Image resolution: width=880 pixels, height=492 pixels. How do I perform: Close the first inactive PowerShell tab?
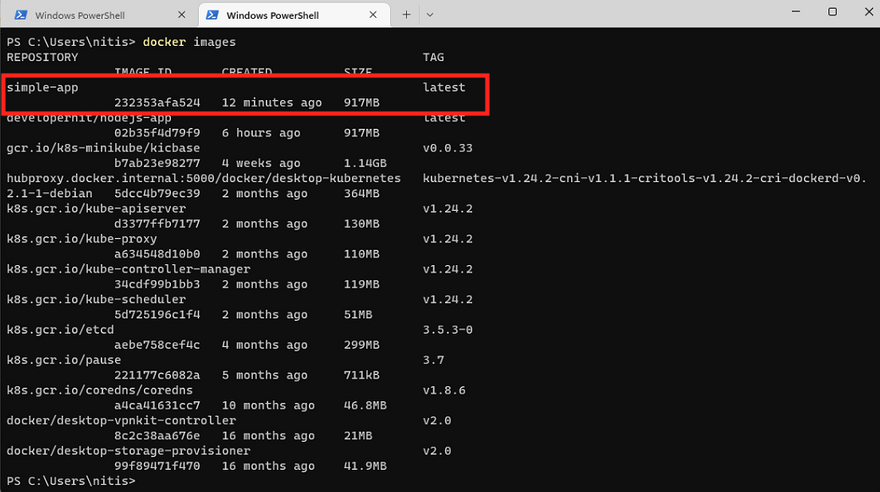tap(179, 15)
